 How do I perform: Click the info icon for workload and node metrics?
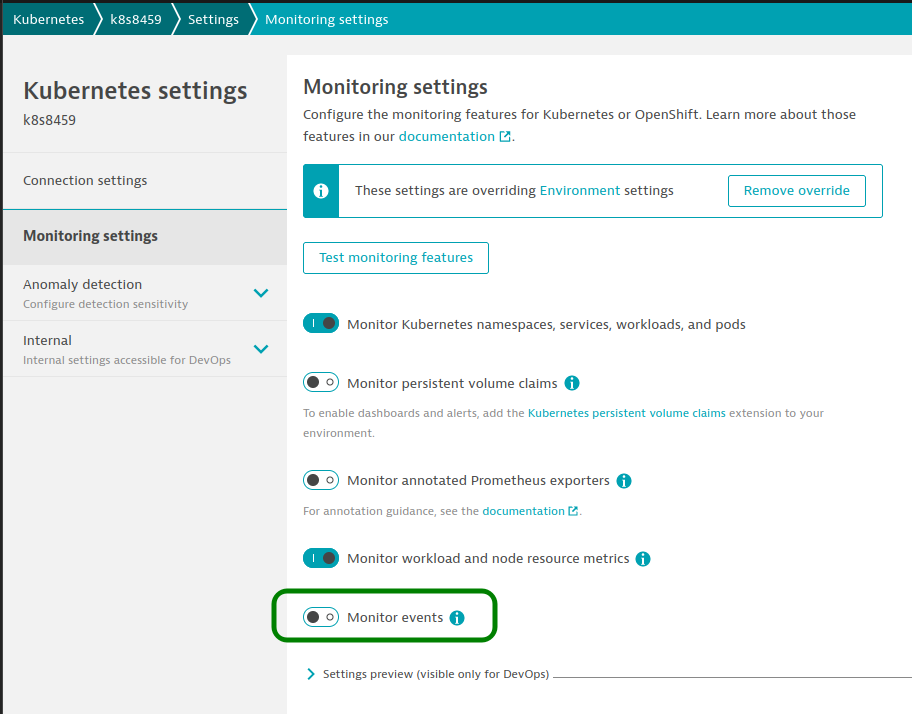[x=643, y=559]
